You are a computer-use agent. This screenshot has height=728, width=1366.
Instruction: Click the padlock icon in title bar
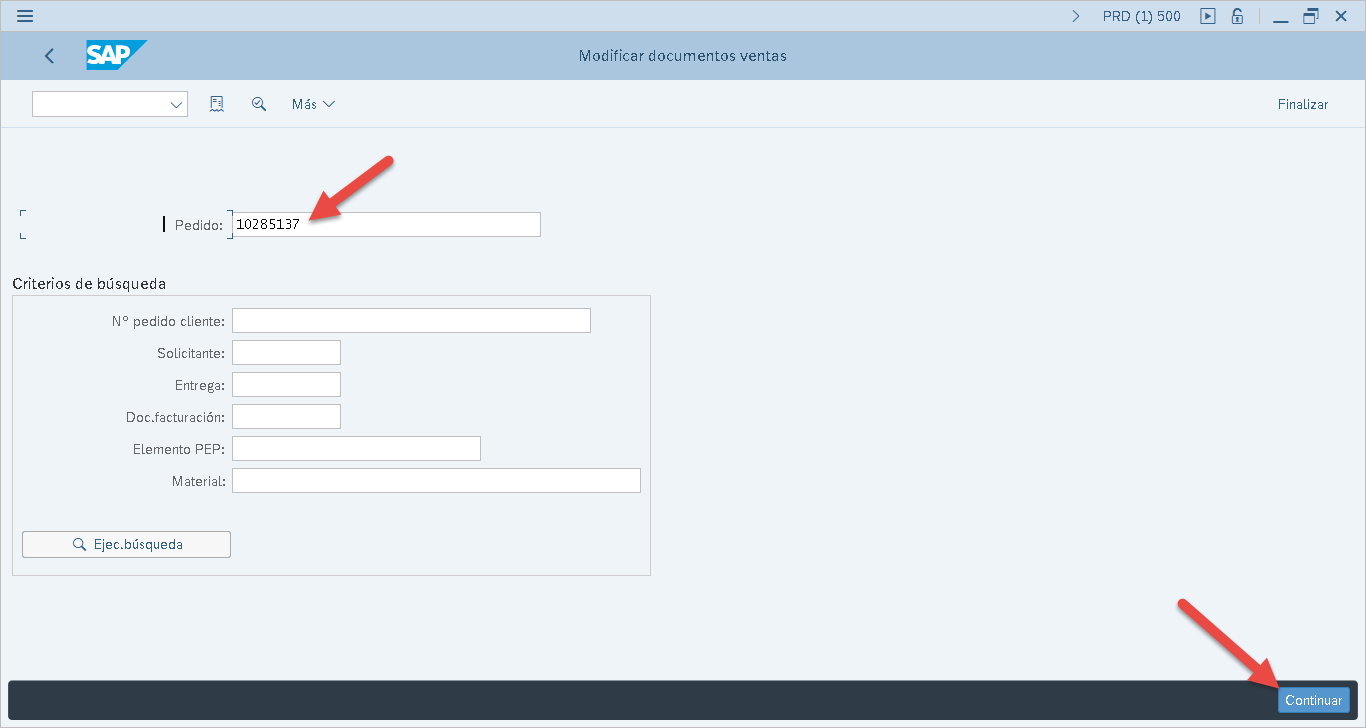1237,16
